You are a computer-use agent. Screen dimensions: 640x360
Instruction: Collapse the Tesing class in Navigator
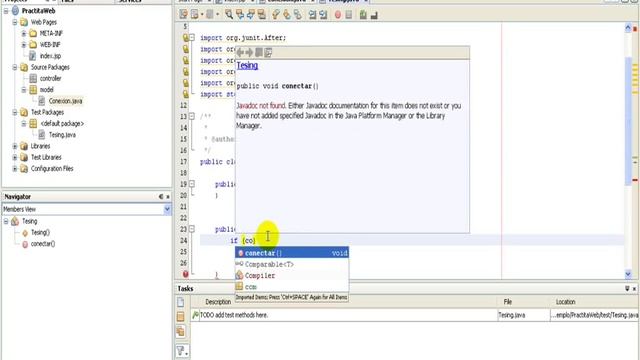pyautogui.click(x=6, y=221)
